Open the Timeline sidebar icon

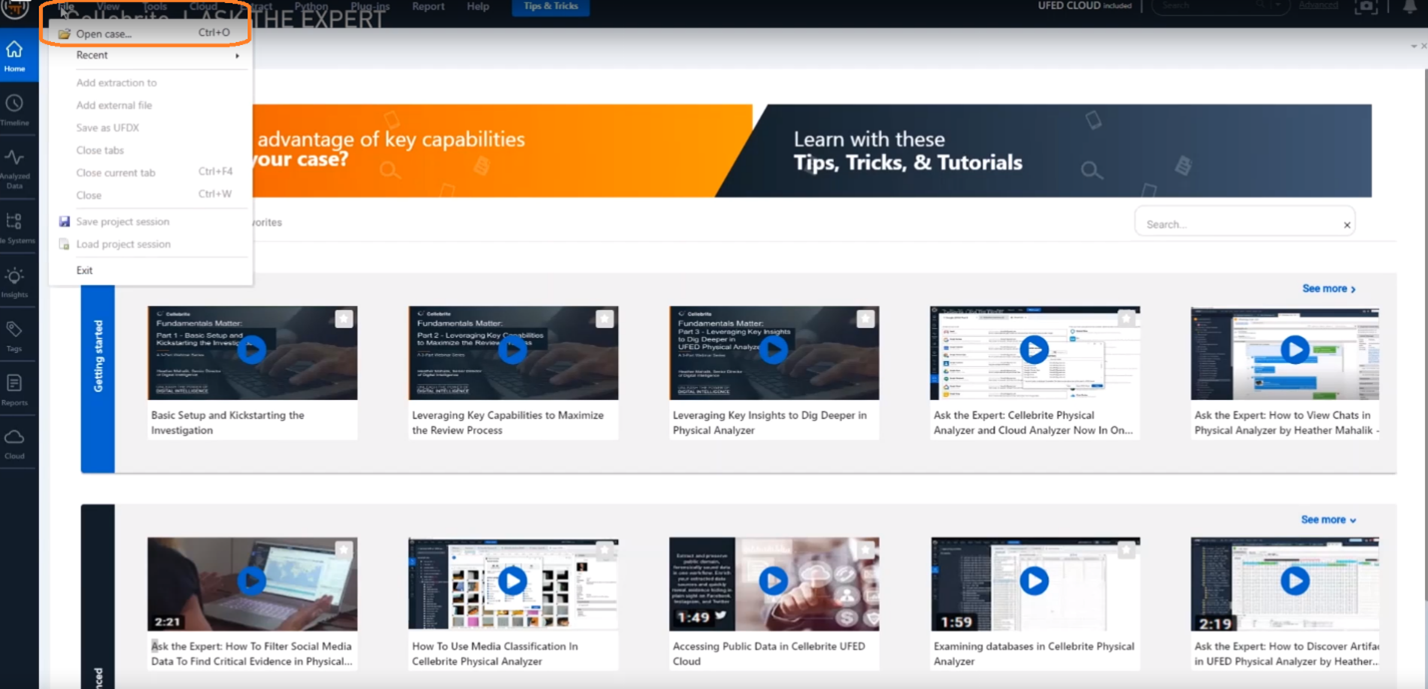(14, 108)
